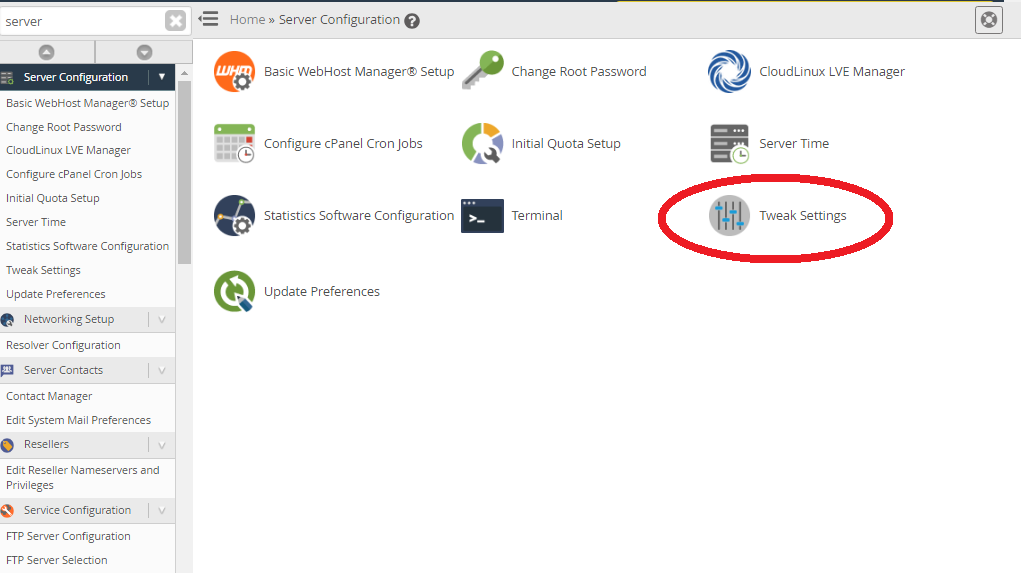Open the Statistics Software Configuration graph icon
This screenshot has width=1021, height=573.
pyautogui.click(x=234, y=215)
